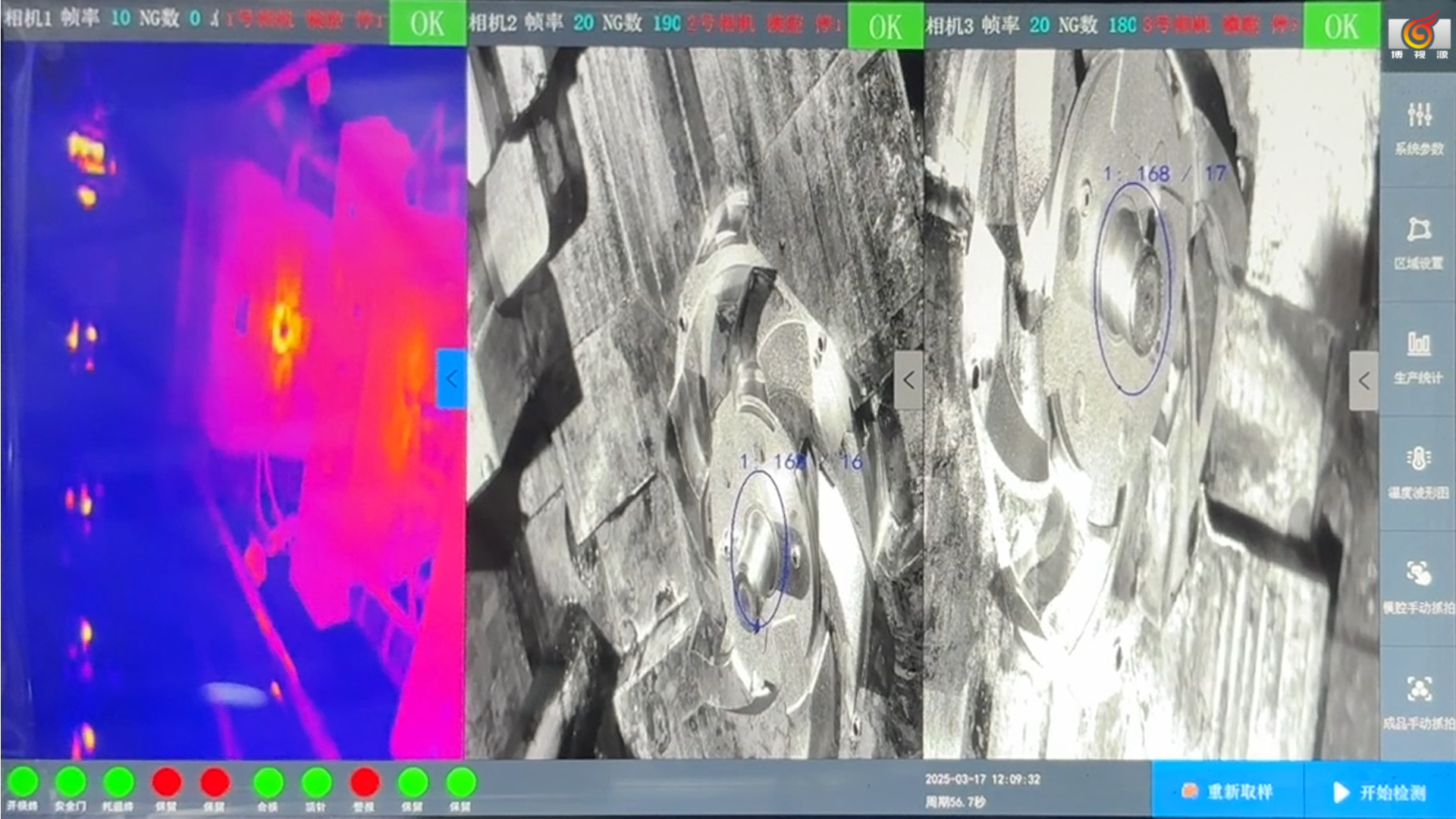
Task: Collapse camera 3 panel side arrow
Action: [1363, 381]
